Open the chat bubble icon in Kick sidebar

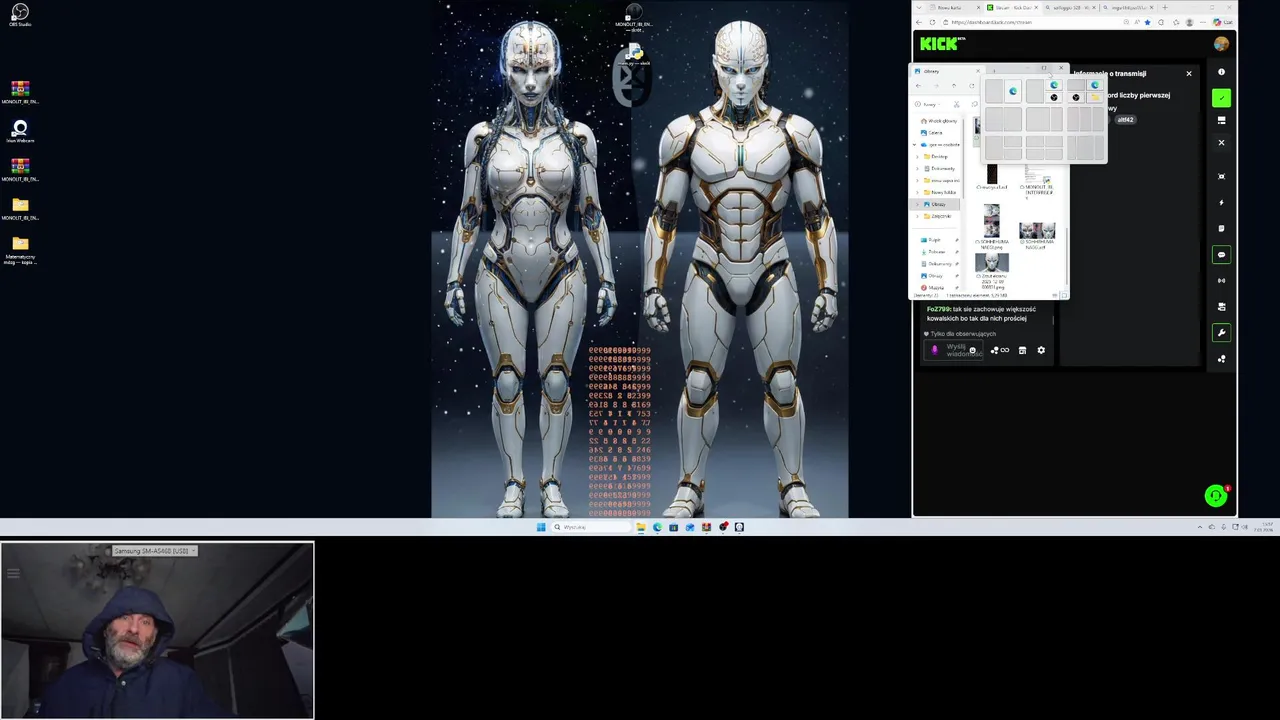(1221, 255)
